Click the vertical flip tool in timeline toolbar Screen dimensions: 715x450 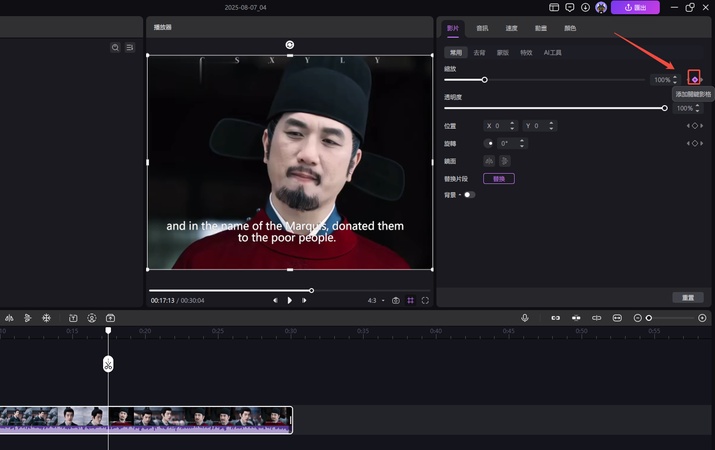tap(27, 318)
